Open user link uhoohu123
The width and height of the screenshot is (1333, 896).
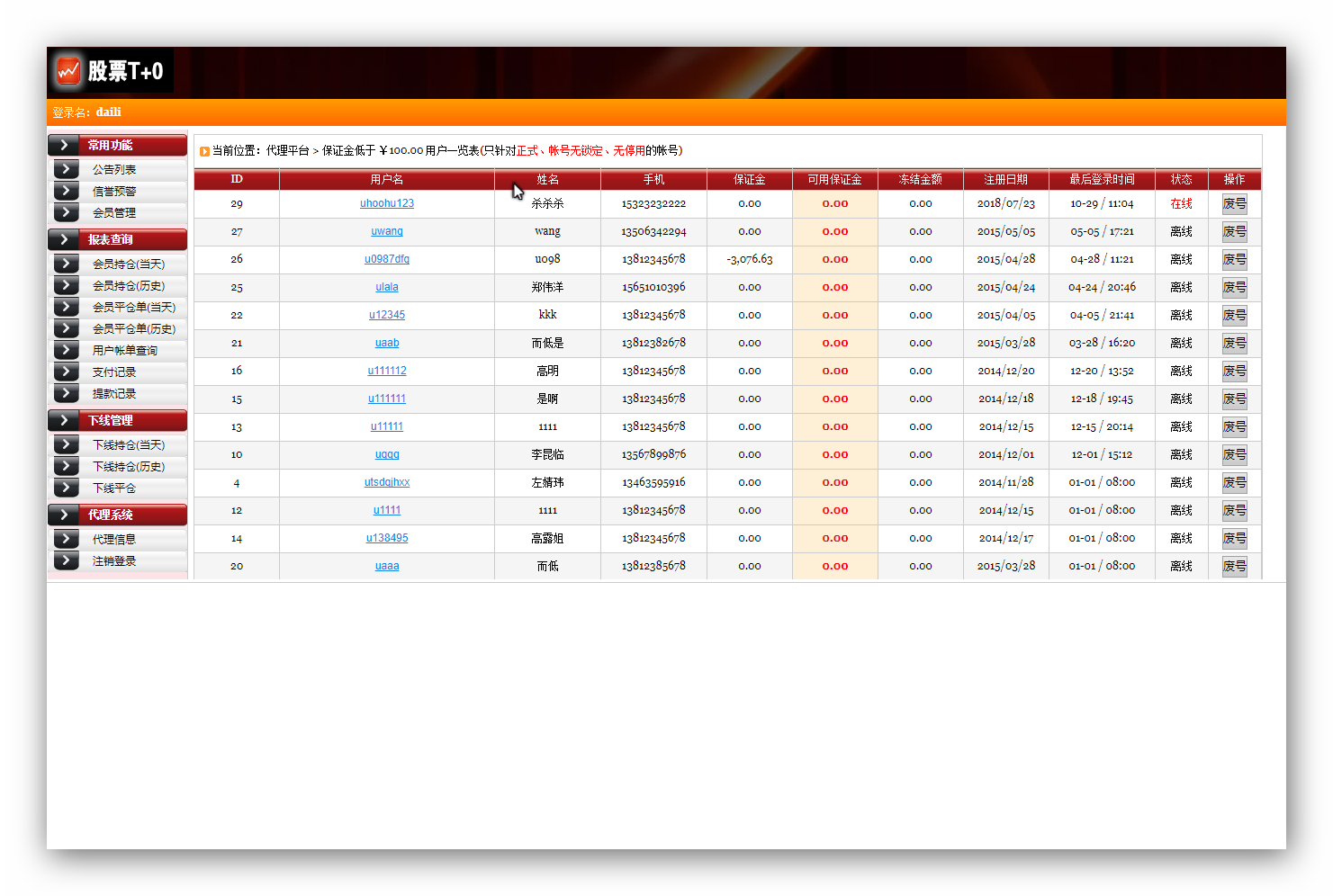pos(387,203)
